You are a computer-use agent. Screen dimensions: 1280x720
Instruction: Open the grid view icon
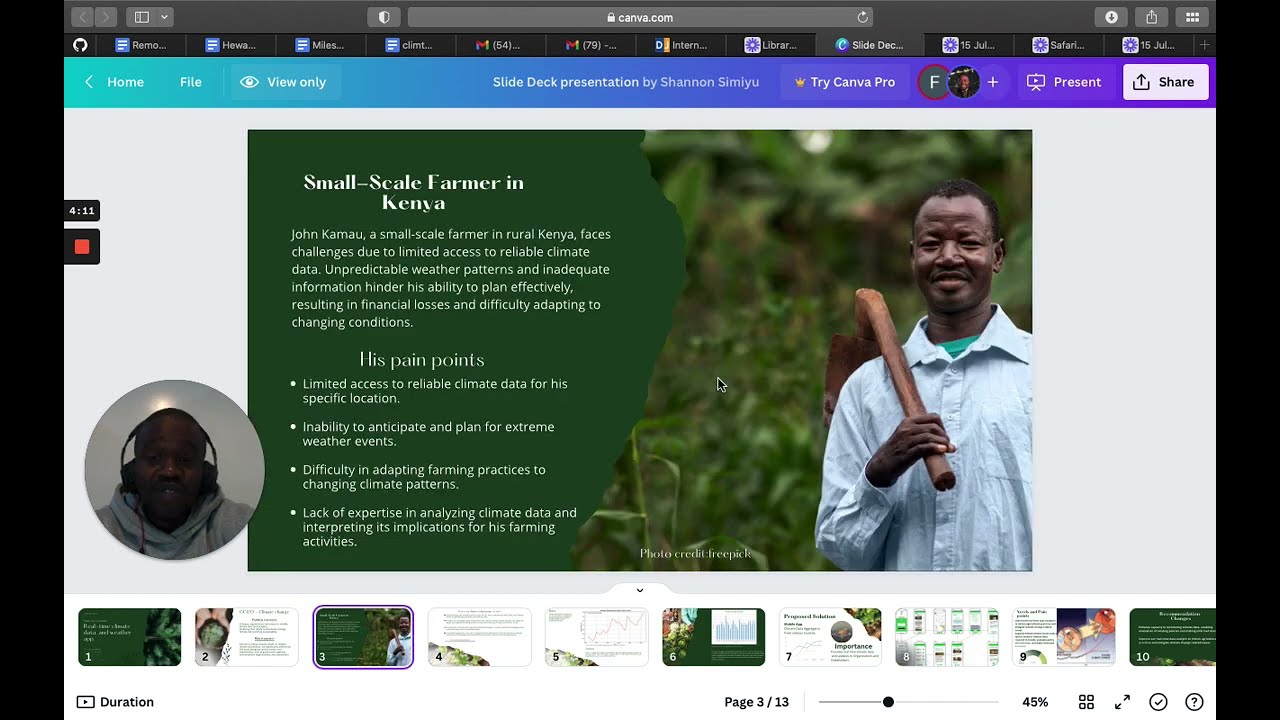(1086, 702)
